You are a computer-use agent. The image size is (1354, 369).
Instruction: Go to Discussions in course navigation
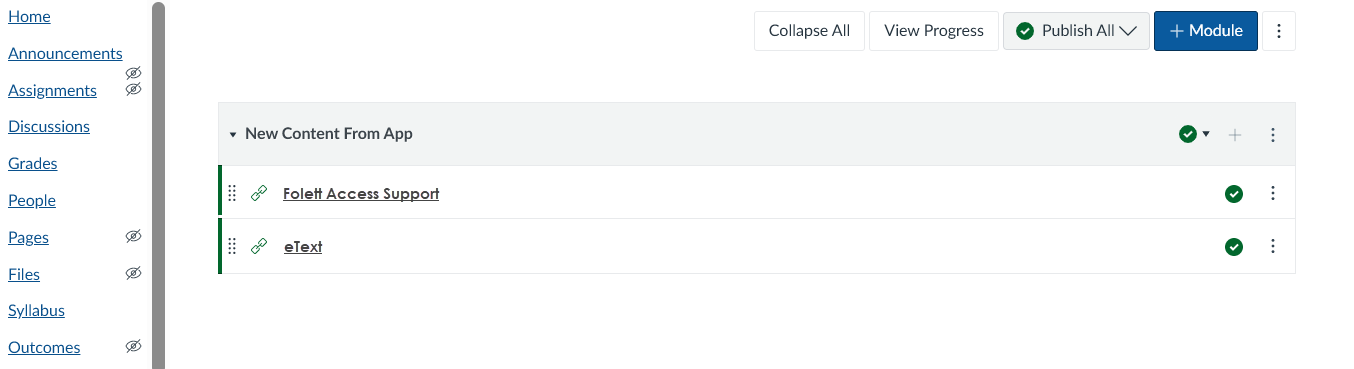49,126
